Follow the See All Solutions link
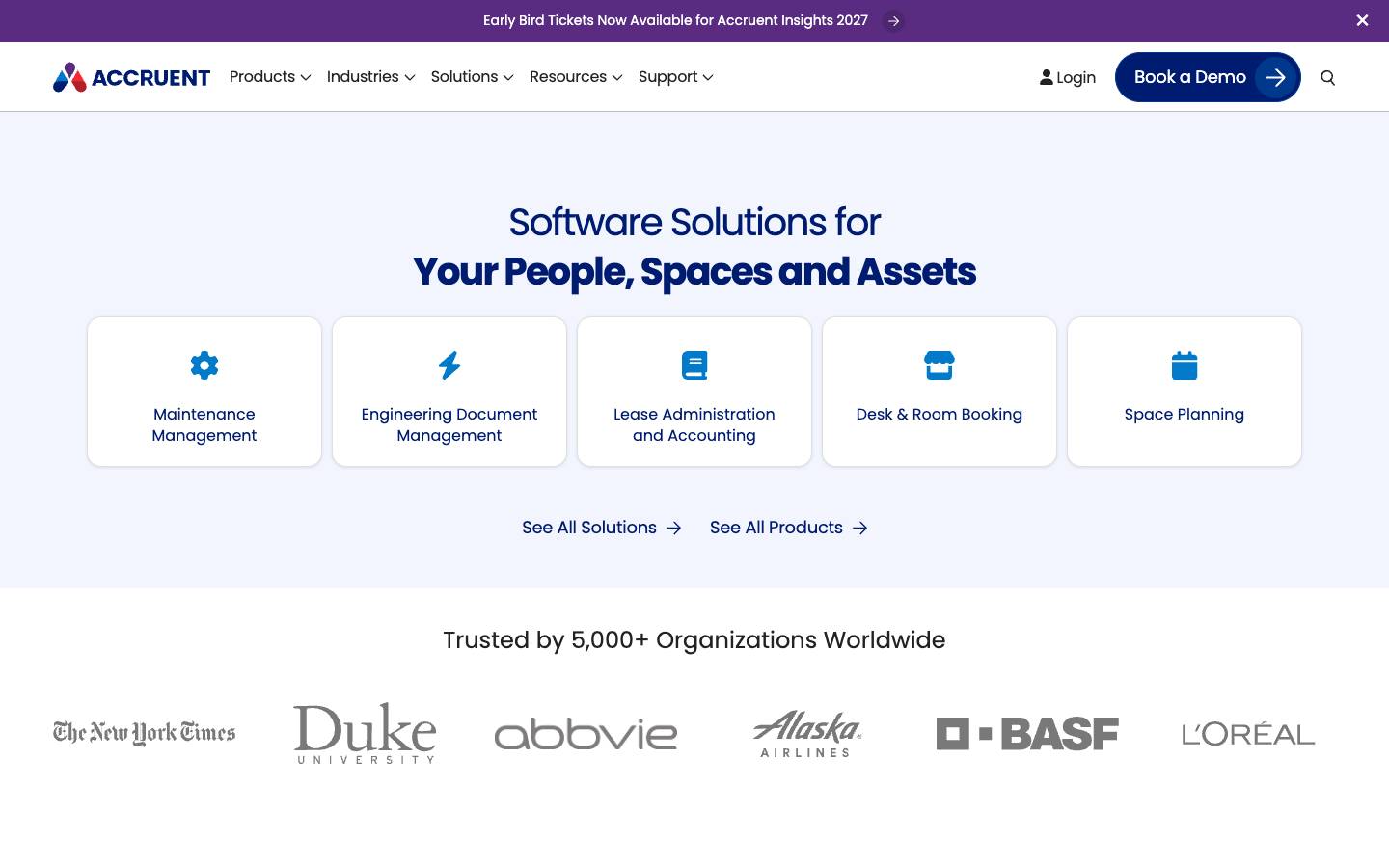Screen dimensions: 1389x868 pos(589,528)
